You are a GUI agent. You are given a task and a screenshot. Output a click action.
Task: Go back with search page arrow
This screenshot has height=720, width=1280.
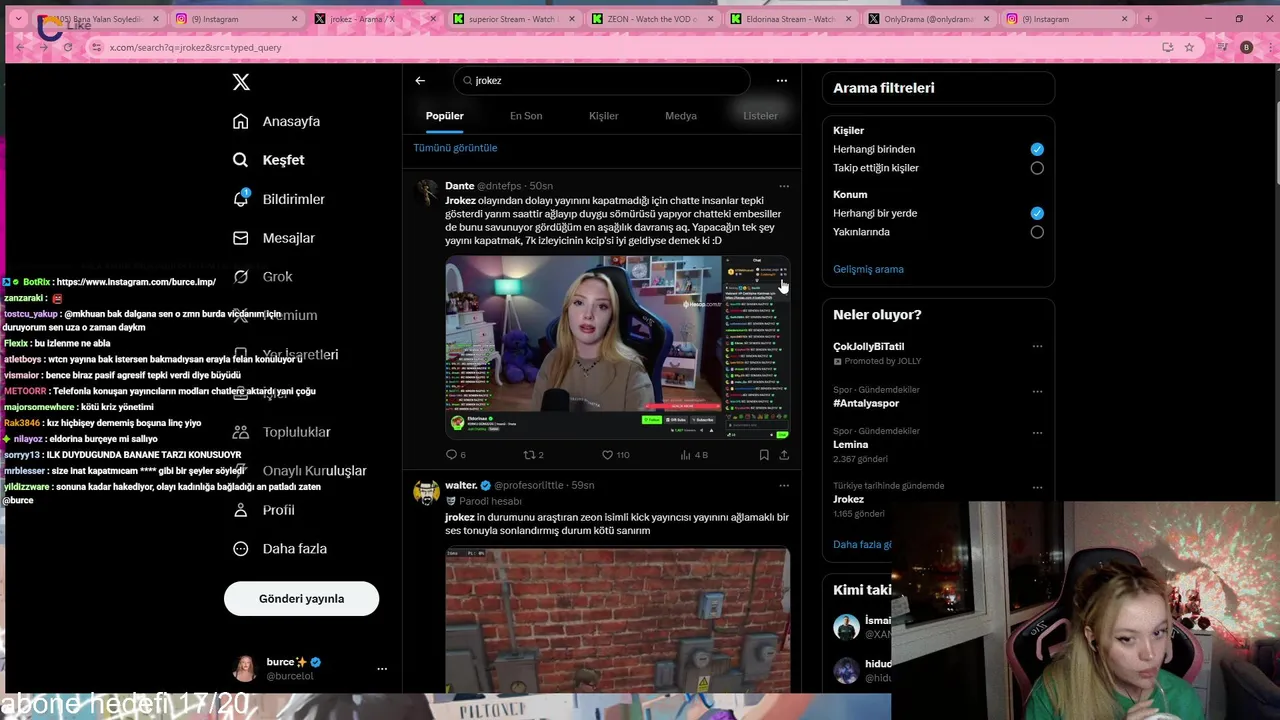tap(420, 80)
